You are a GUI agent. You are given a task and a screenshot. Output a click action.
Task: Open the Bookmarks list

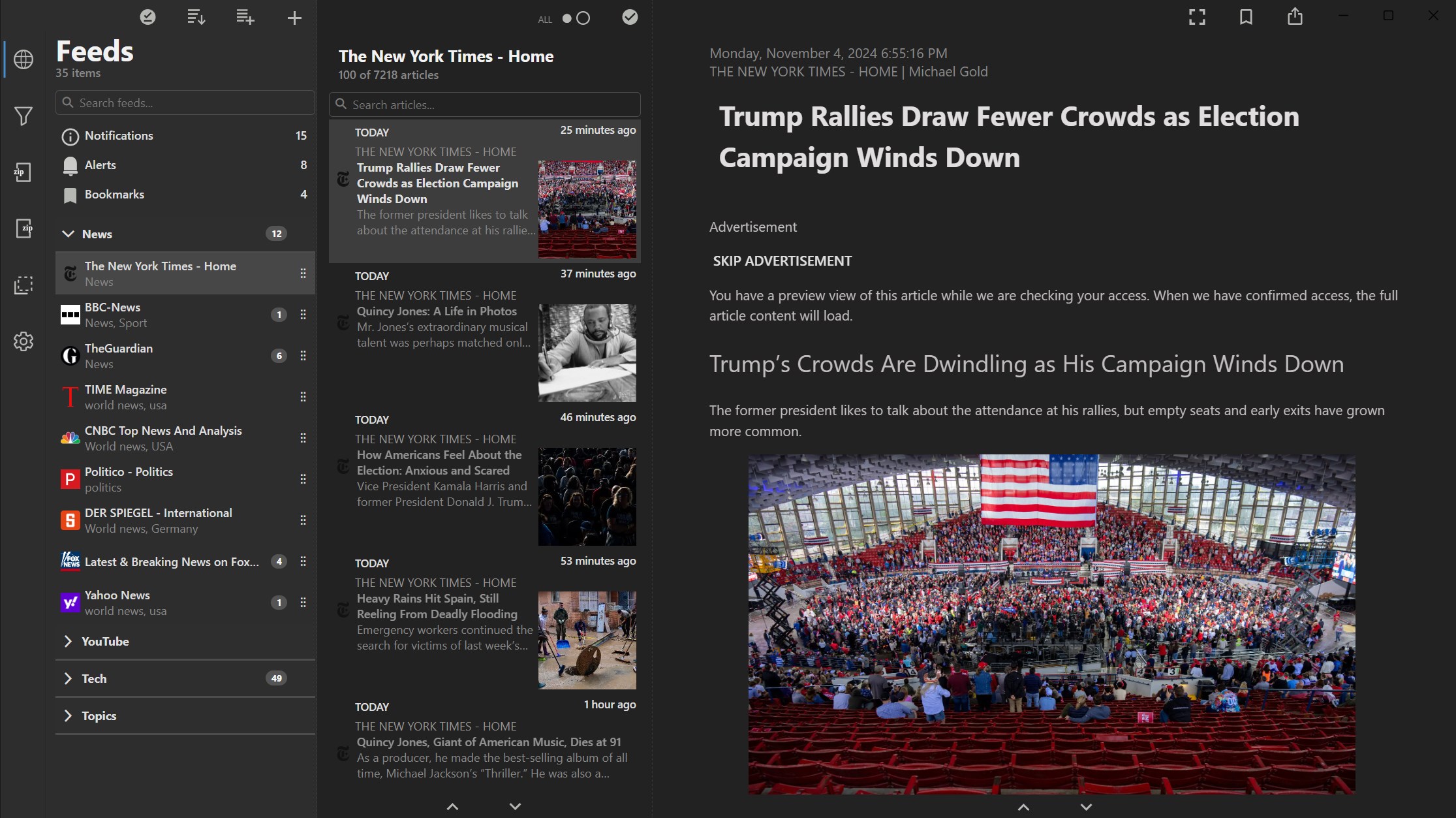[114, 195]
